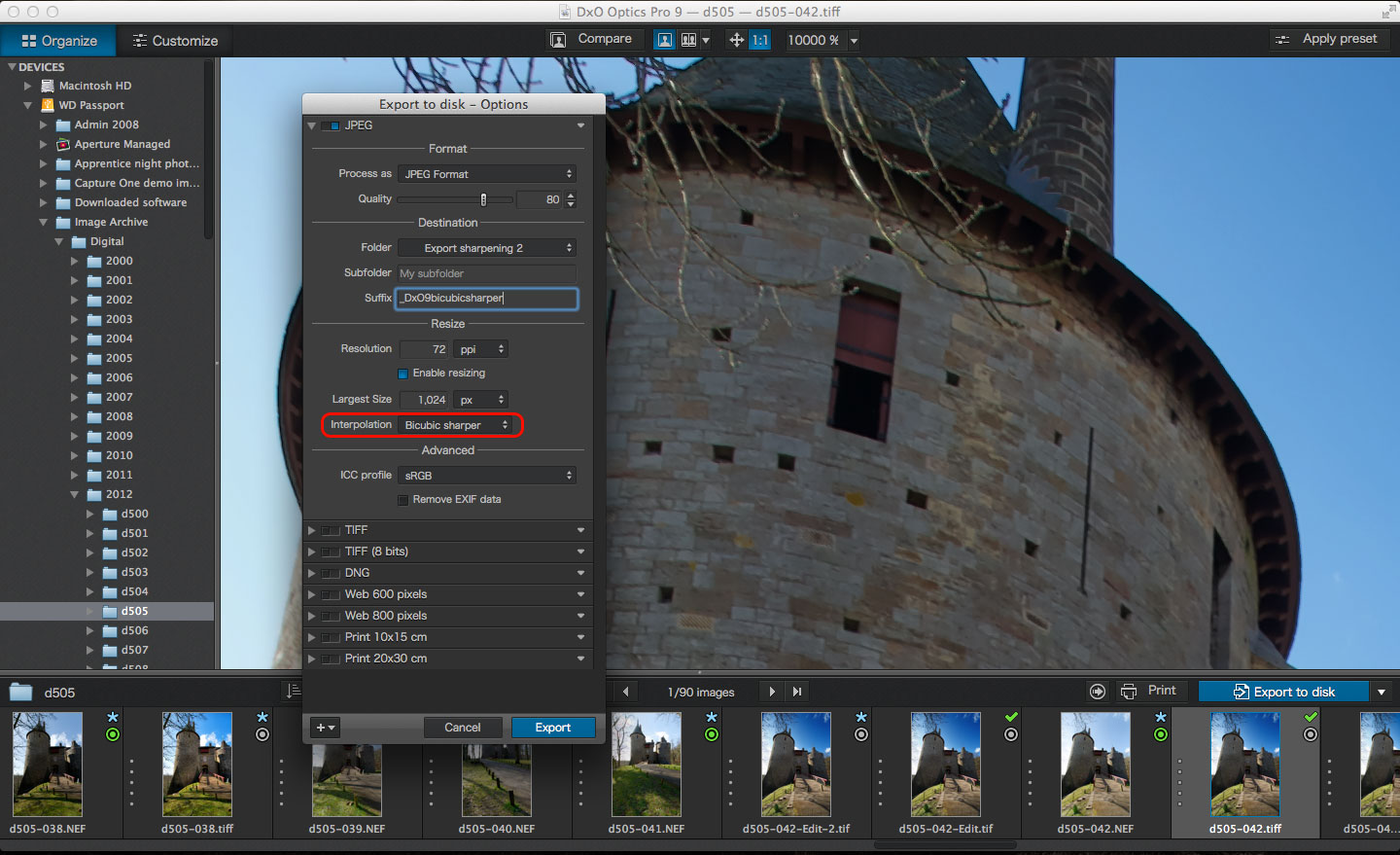This screenshot has height=855, width=1400.
Task: Click the Export button
Action: coord(552,728)
